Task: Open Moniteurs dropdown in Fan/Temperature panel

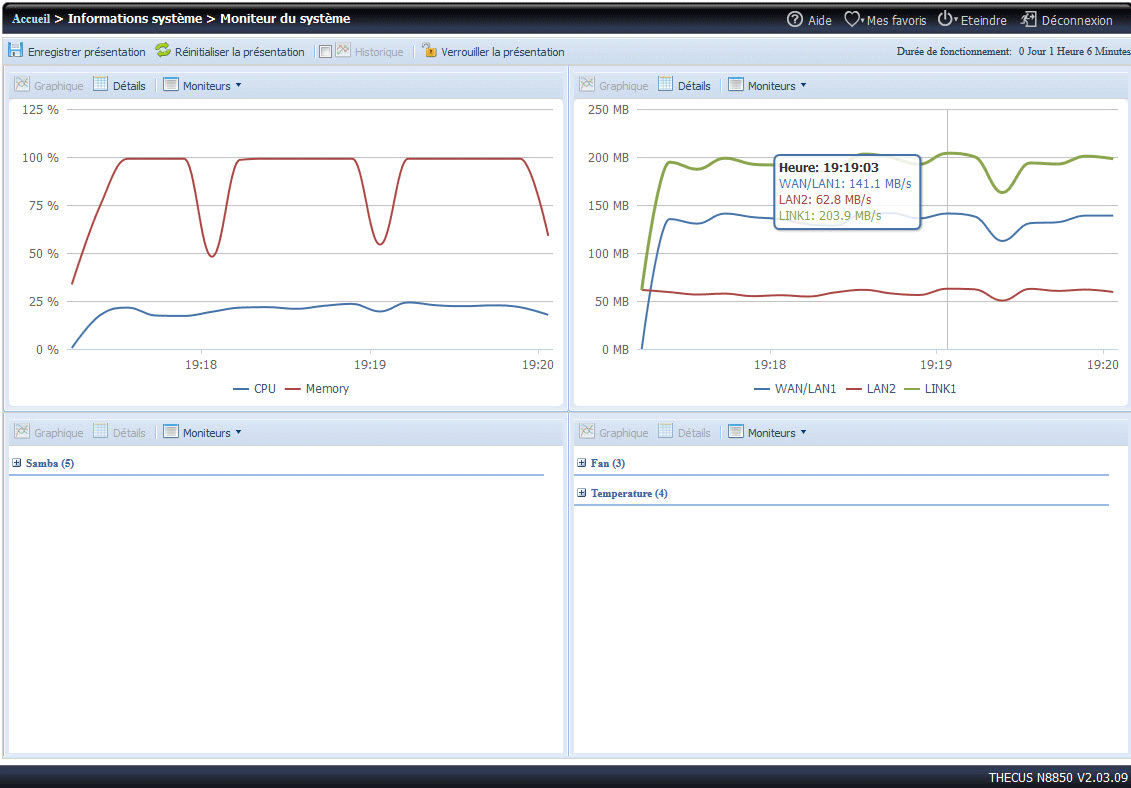Action: coord(767,432)
